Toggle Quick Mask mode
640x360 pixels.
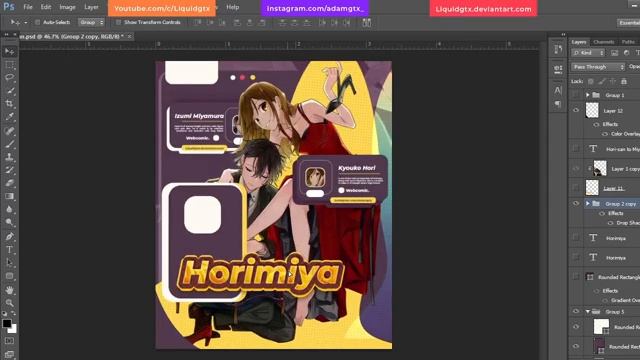(9, 341)
